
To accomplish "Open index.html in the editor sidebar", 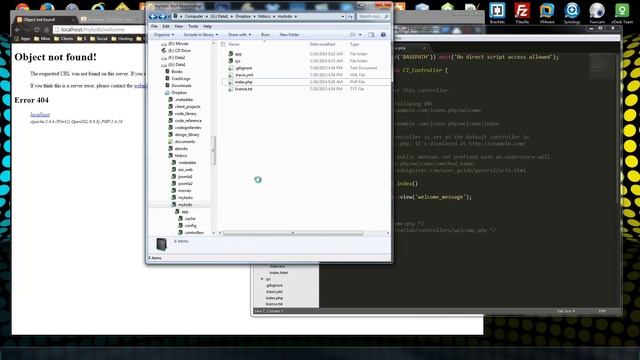I will pos(279,273).
